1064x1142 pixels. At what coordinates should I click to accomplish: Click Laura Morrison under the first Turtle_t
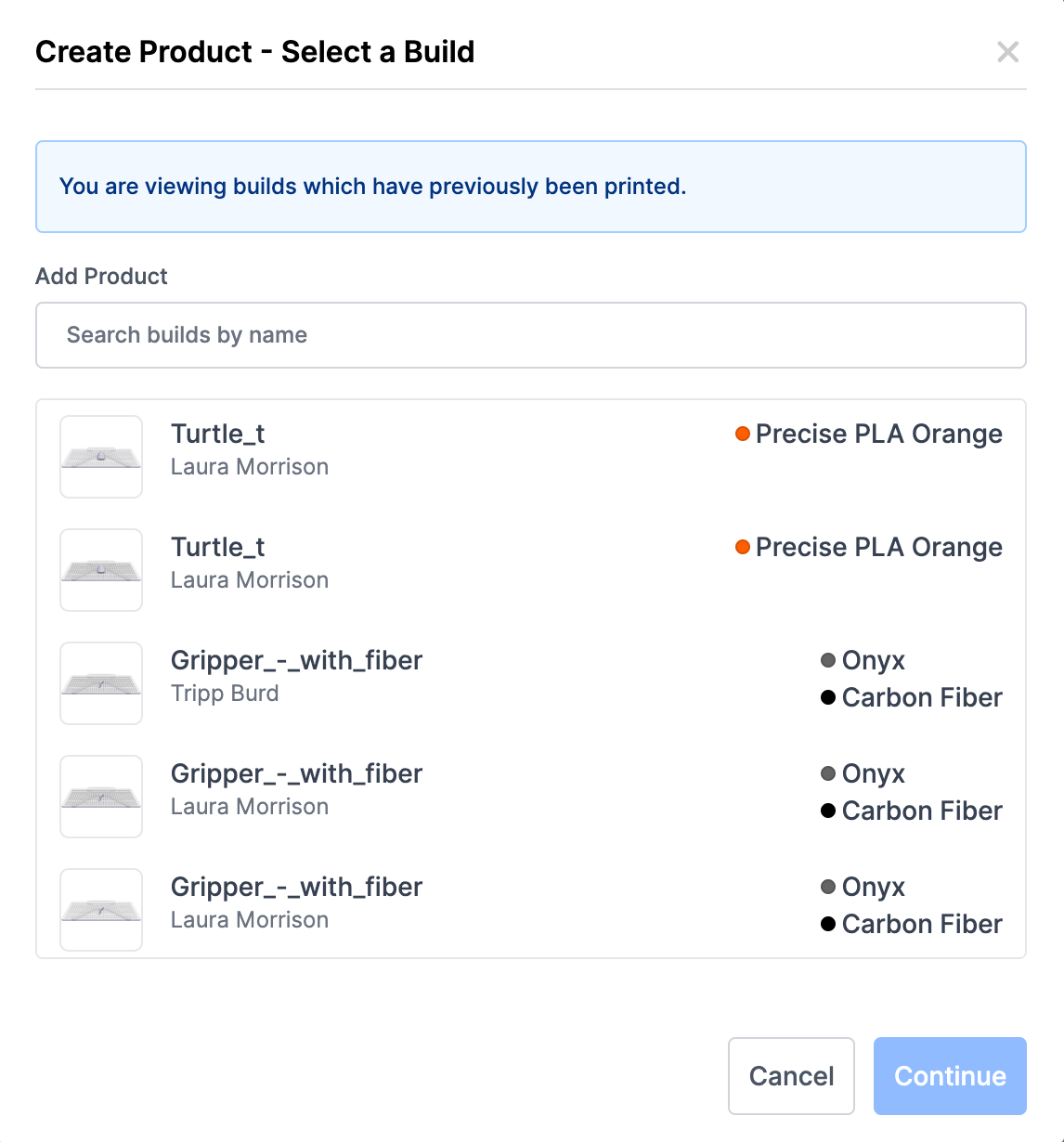[x=250, y=467]
